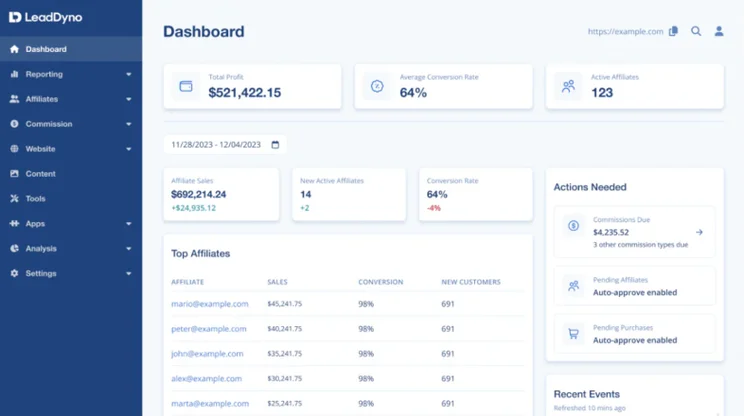Screen dimensions: 744x416
Task: Expand the Settings menu arrow
Action: [129, 274]
